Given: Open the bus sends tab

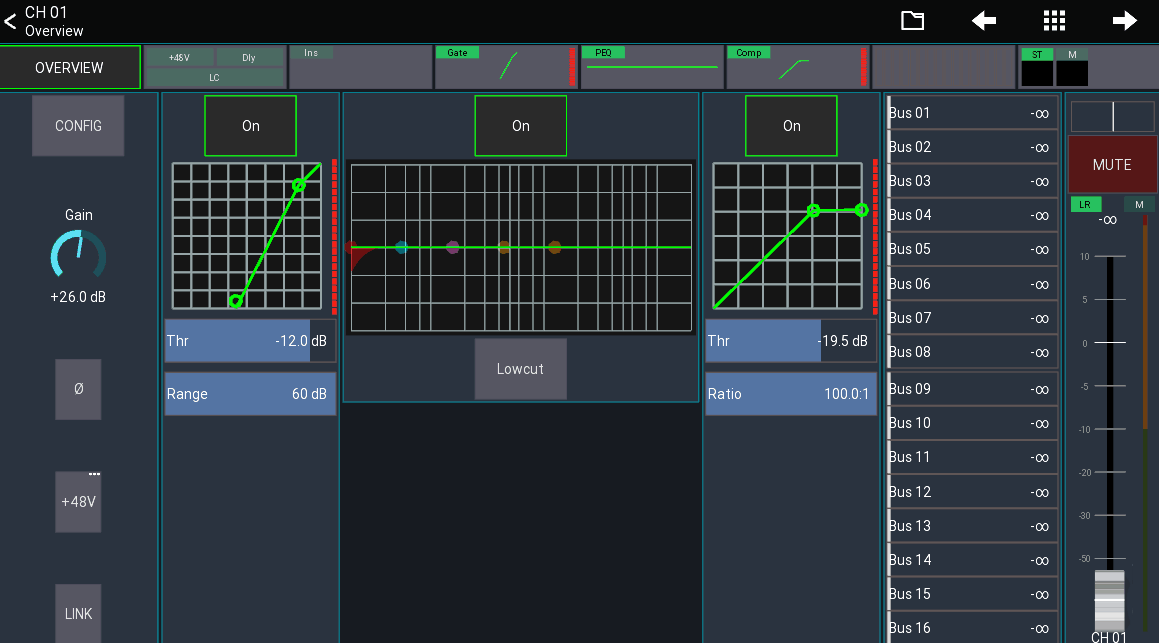Looking at the screenshot, I should (943, 67).
